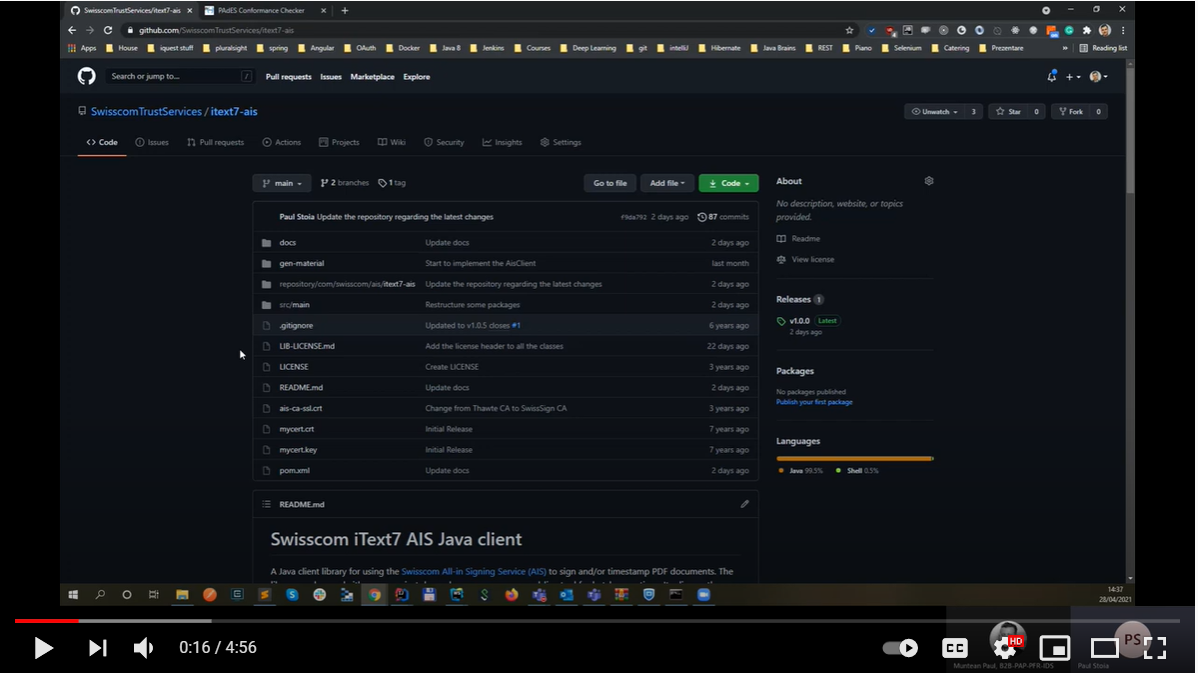Click the About section settings gear
1198x673 pixels.
929,181
